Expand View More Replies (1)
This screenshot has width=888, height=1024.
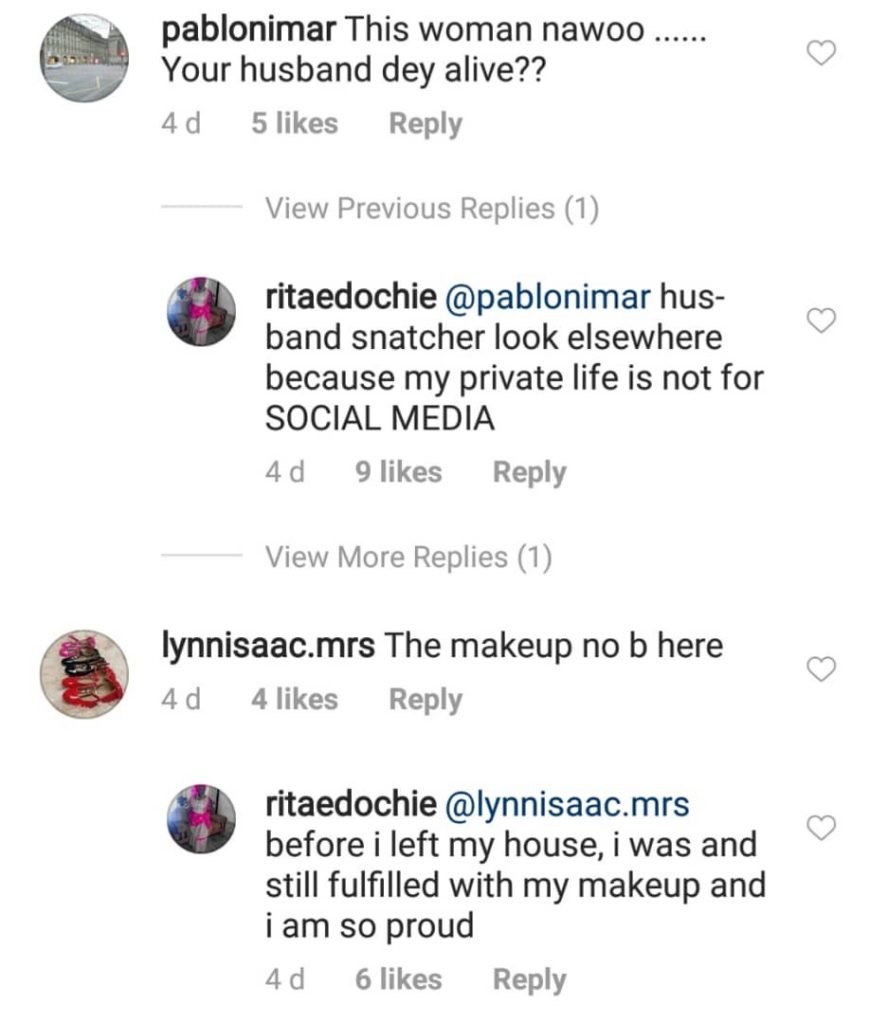coord(408,557)
